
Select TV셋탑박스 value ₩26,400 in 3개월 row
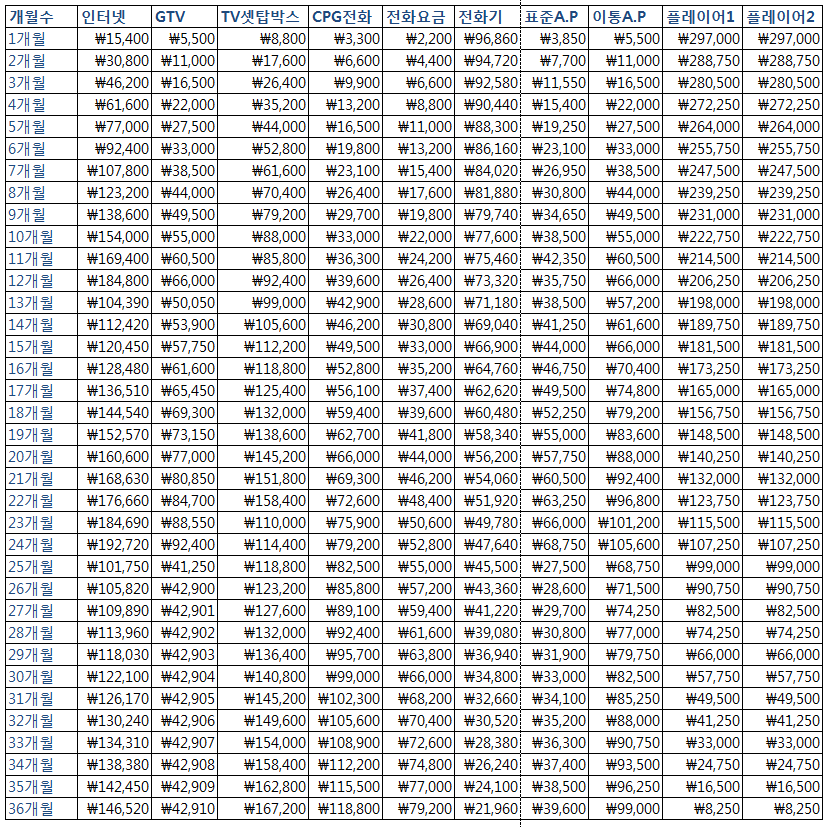click(x=263, y=83)
